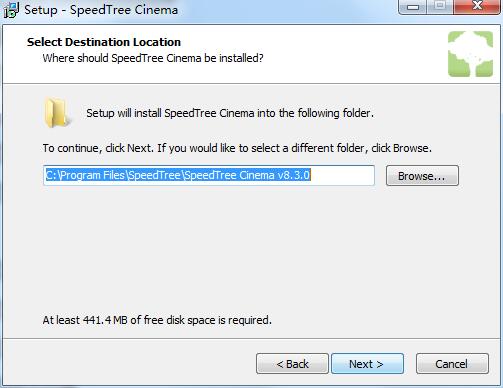
Task: Click the Setup - SpeedTree Cinema title bar text
Action: 101,10
